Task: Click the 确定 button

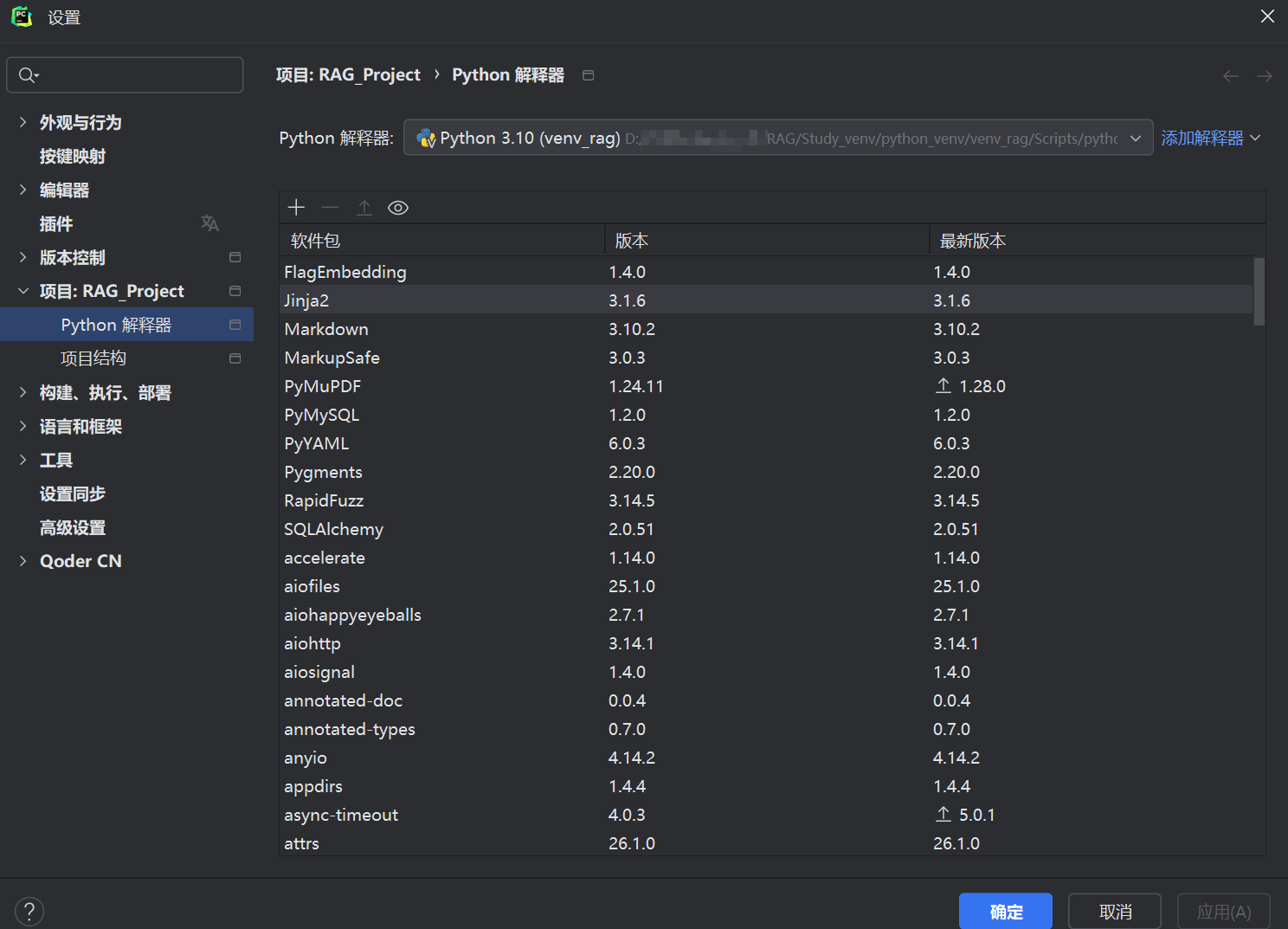Action: (x=1006, y=912)
